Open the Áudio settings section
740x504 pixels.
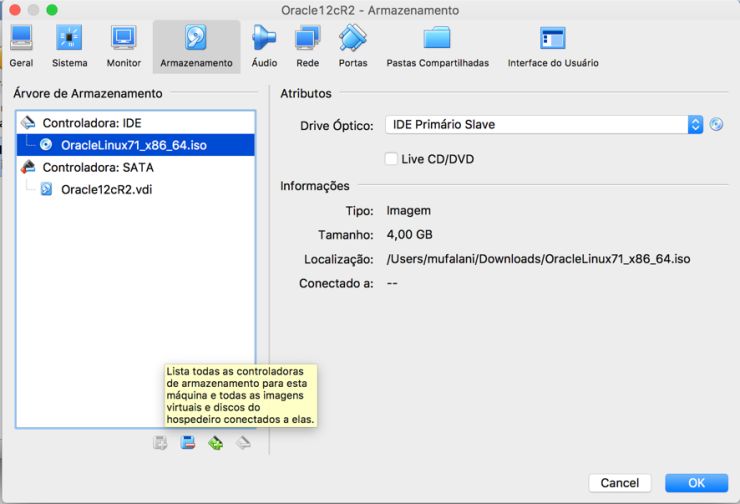tap(264, 46)
